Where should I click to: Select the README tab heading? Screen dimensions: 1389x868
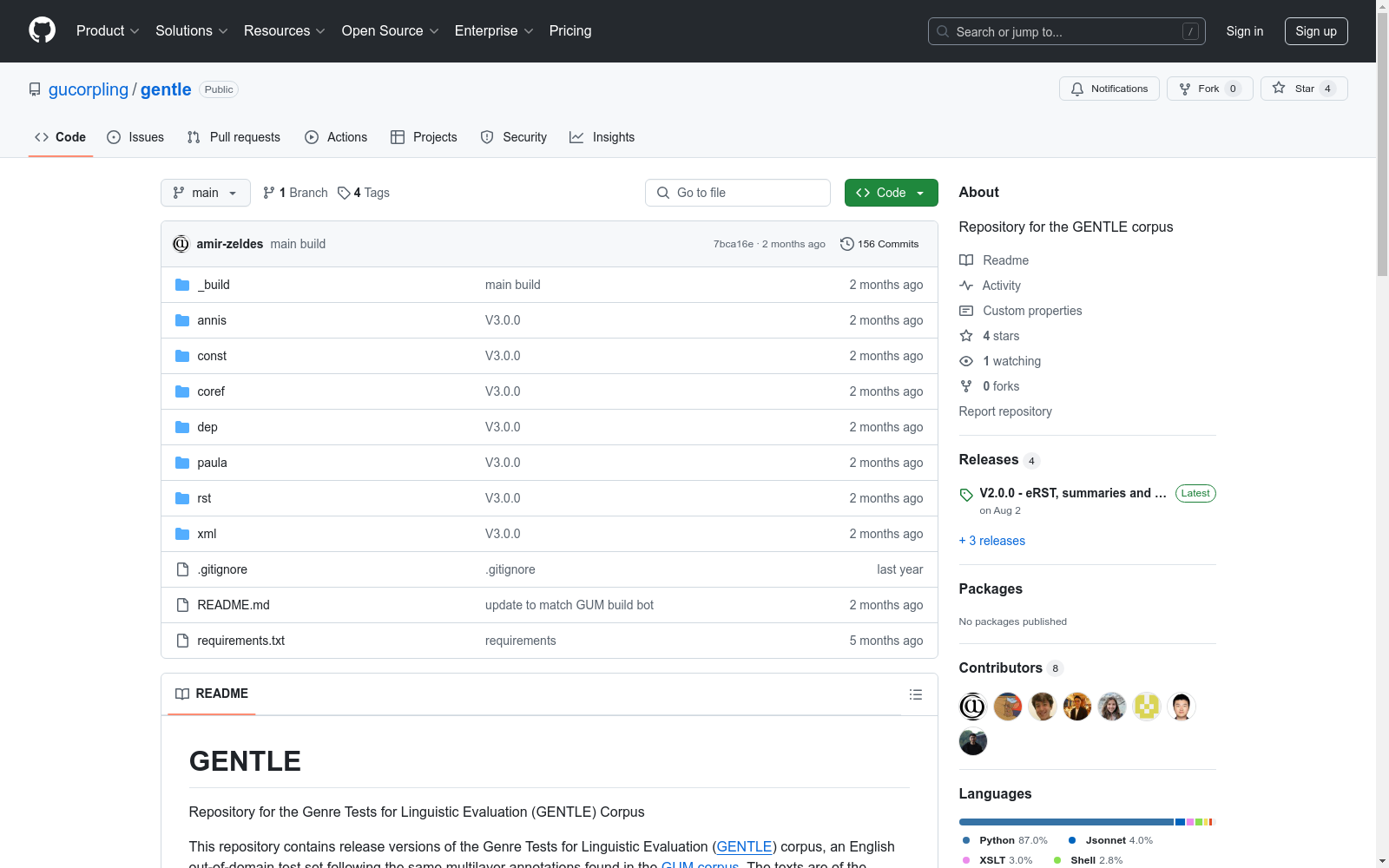(x=212, y=694)
